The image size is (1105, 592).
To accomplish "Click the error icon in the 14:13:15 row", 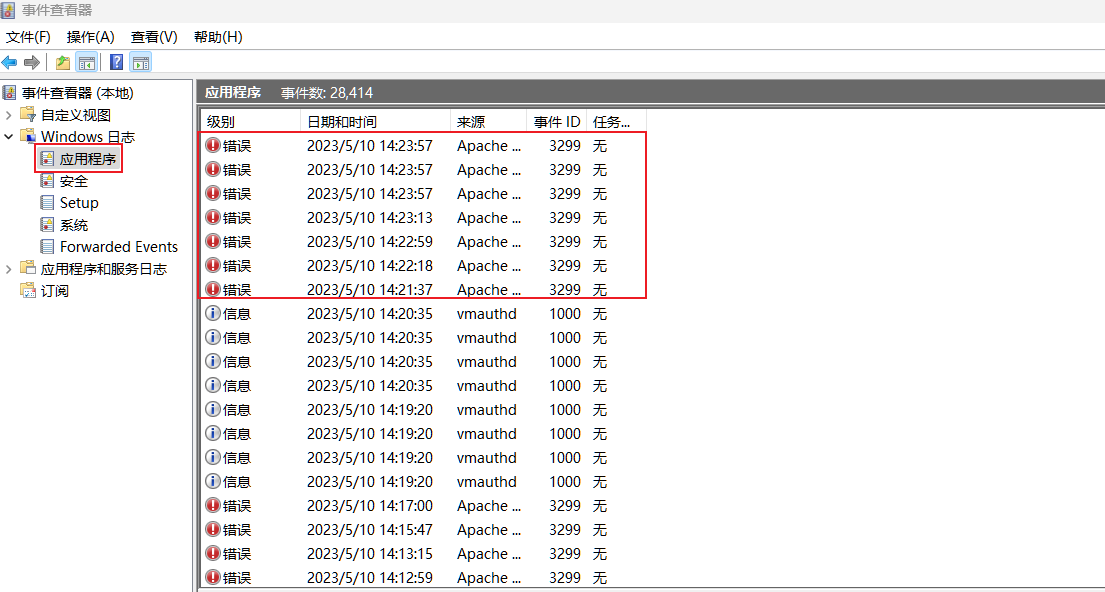I will [213, 553].
